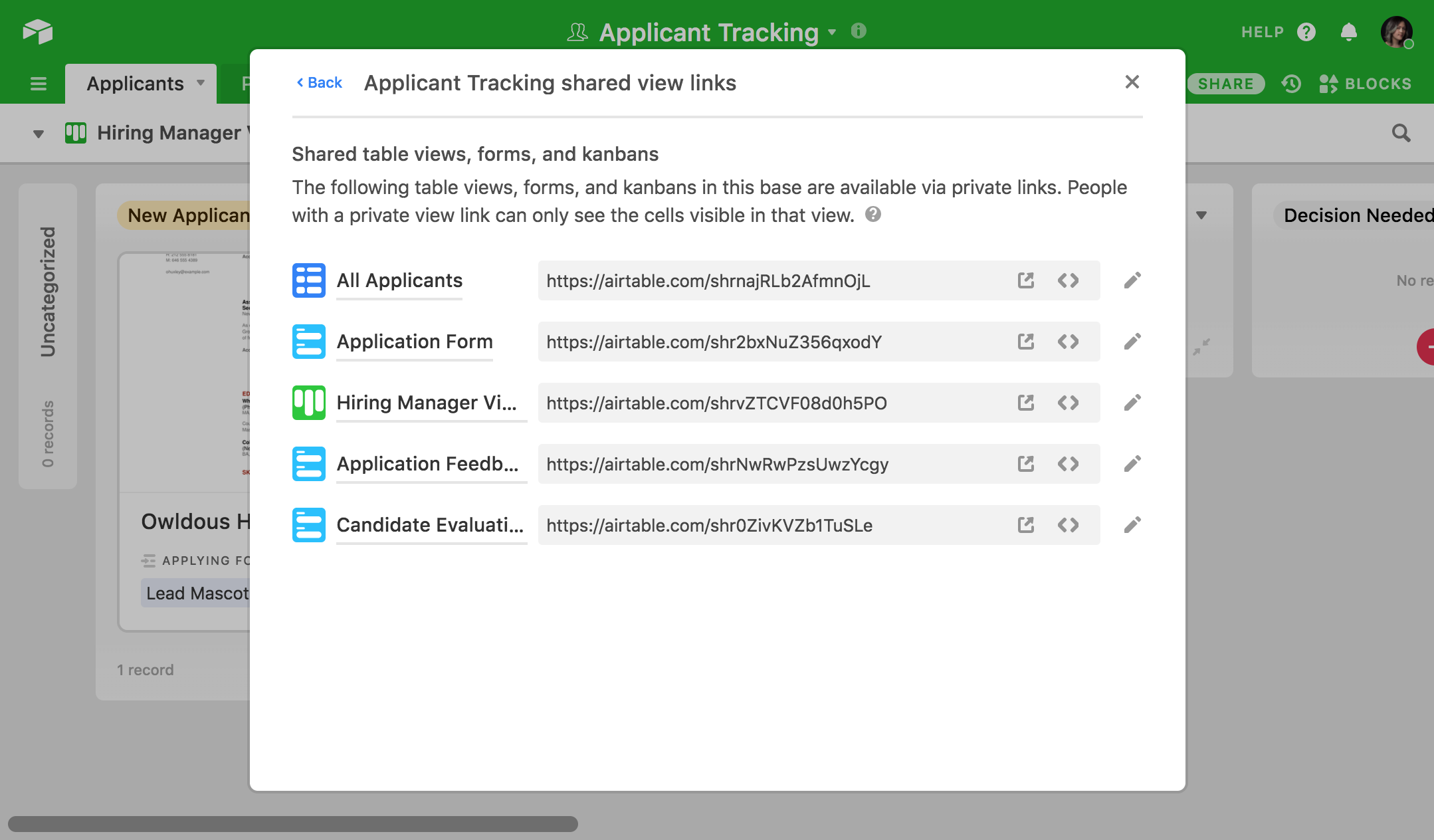Click the Lead Mascot position tag
This screenshot has width=1434, height=840.
click(x=197, y=593)
